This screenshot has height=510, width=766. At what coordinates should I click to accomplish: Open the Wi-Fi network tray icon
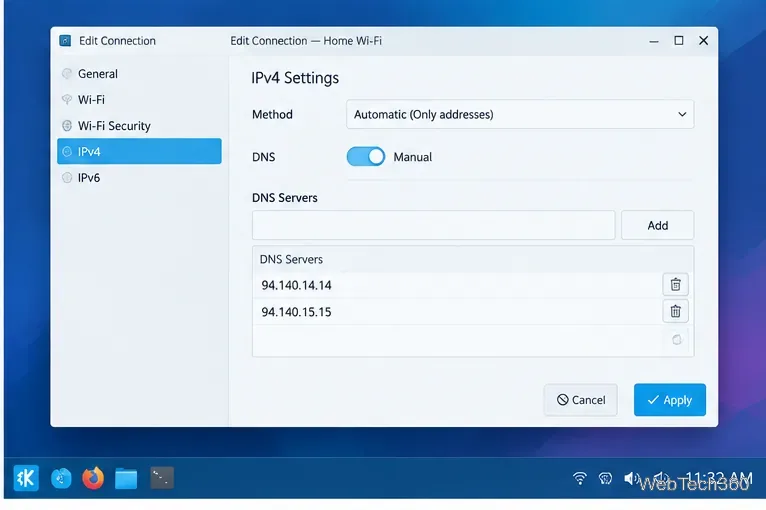579,478
